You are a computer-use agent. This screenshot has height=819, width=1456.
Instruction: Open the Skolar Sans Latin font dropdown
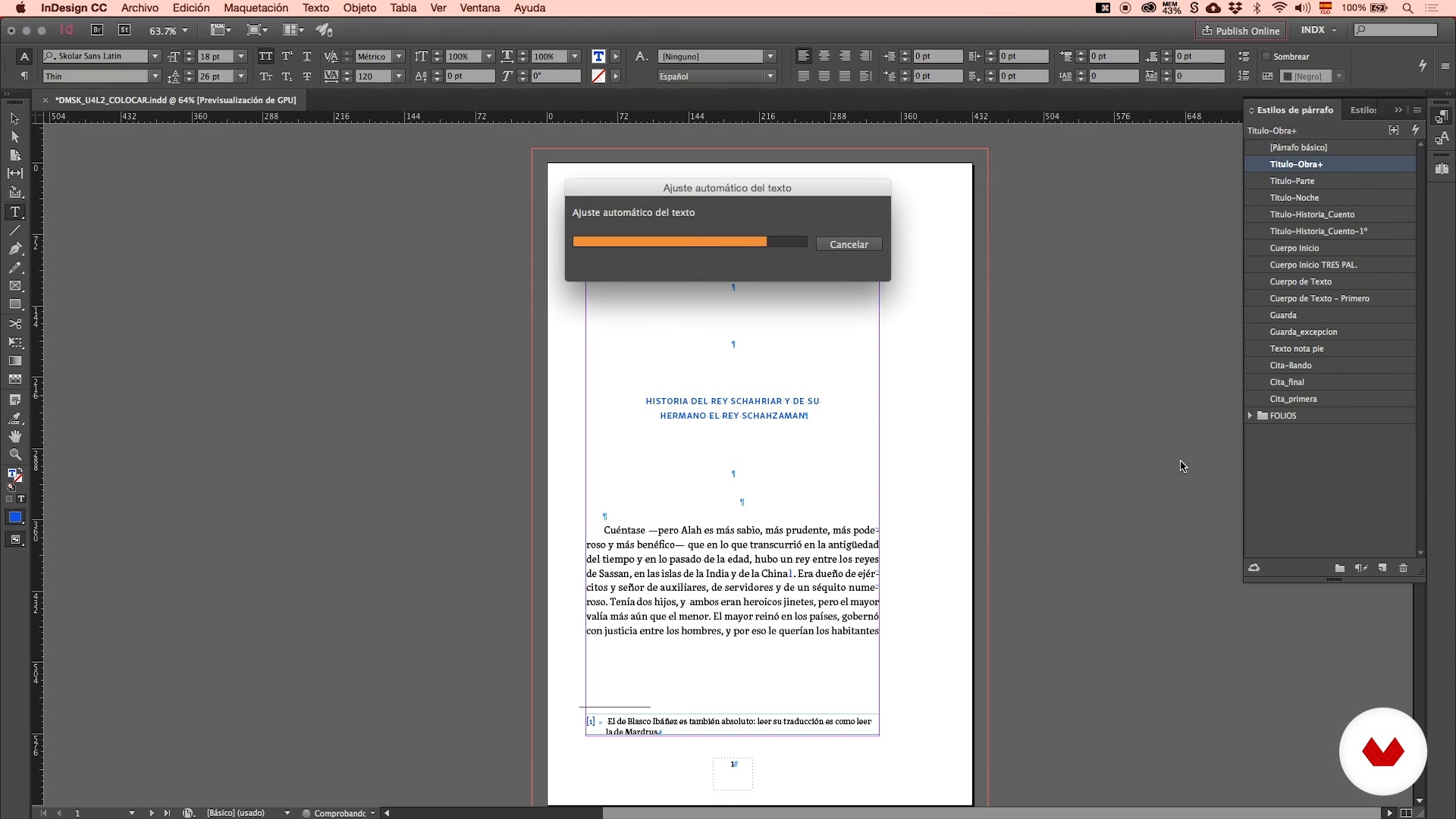[155, 56]
